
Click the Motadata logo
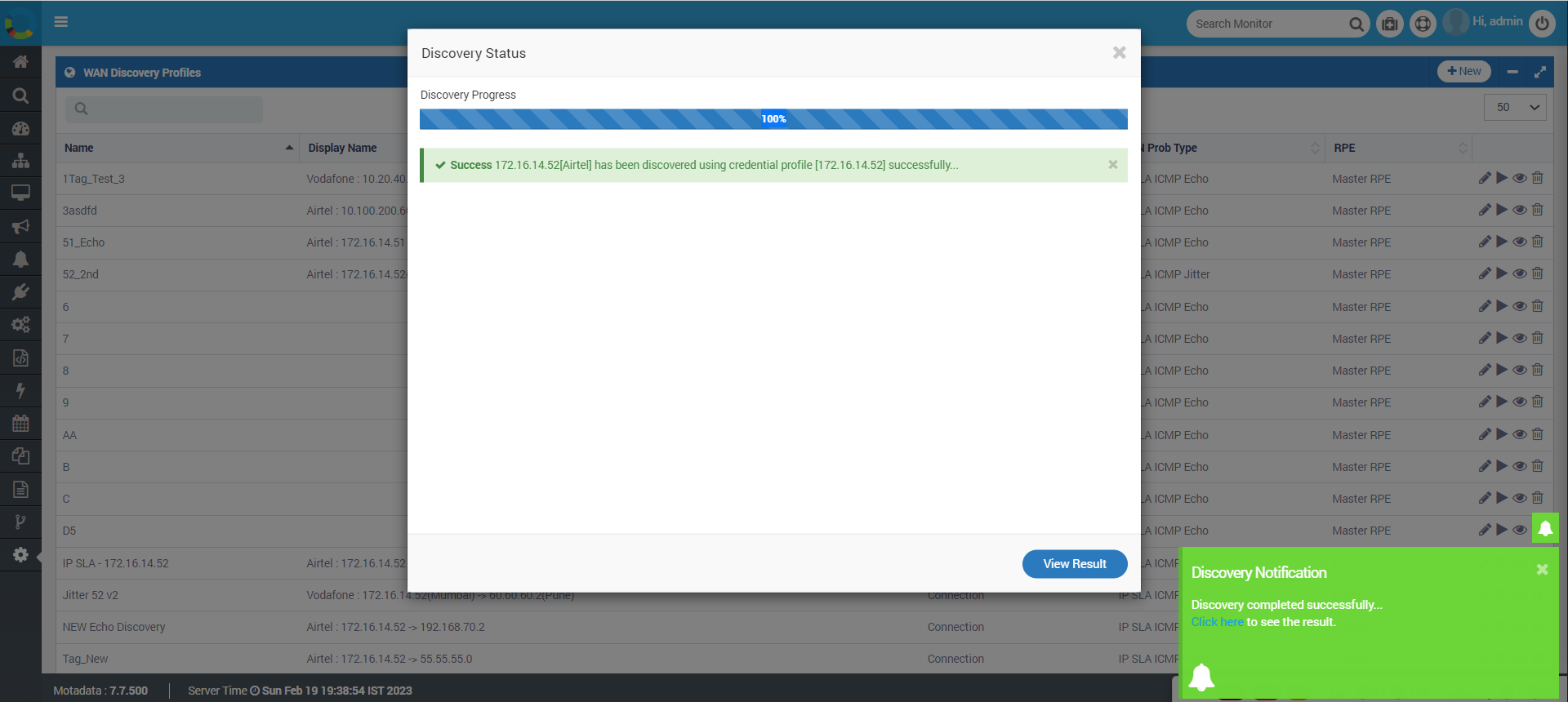[x=20, y=23]
